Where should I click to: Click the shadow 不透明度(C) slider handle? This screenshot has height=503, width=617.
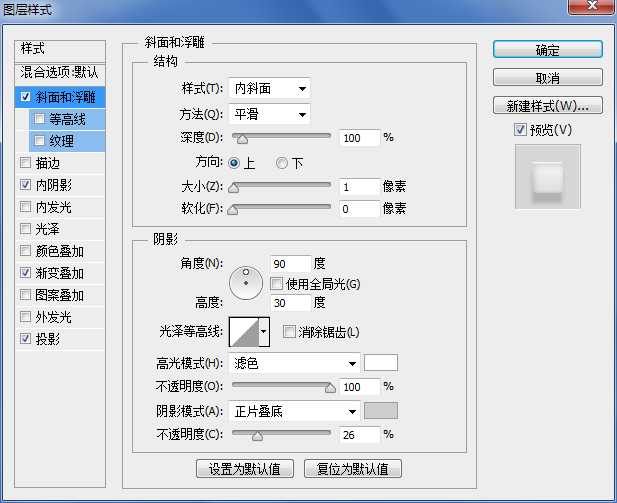pyautogui.click(x=257, y=436)
